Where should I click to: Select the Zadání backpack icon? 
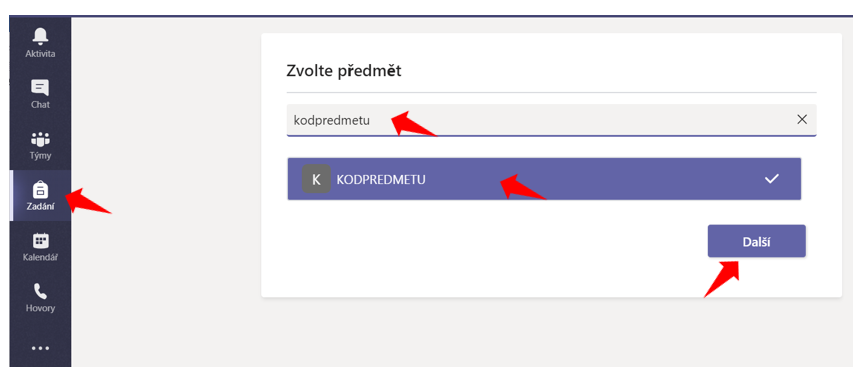tap(40, 189)
